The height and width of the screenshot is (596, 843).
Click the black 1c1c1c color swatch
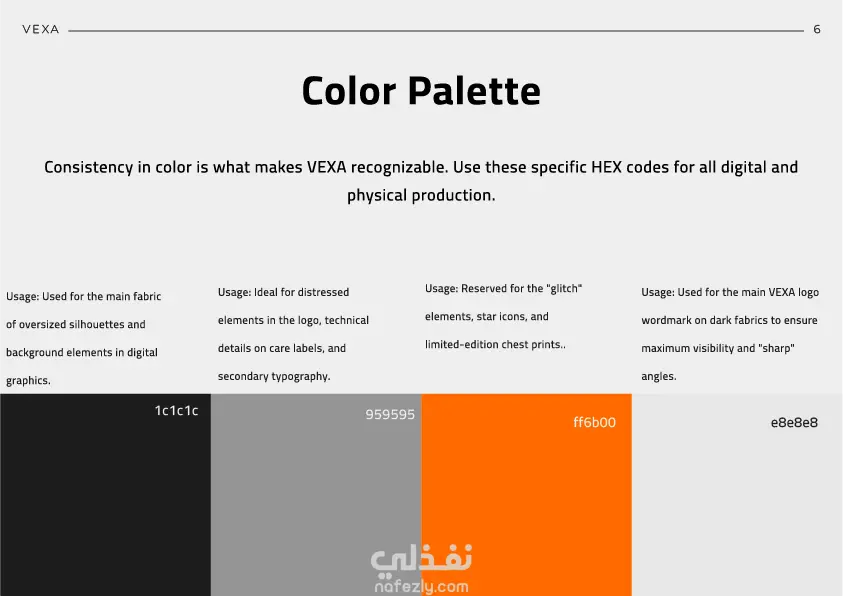point(105,494)
